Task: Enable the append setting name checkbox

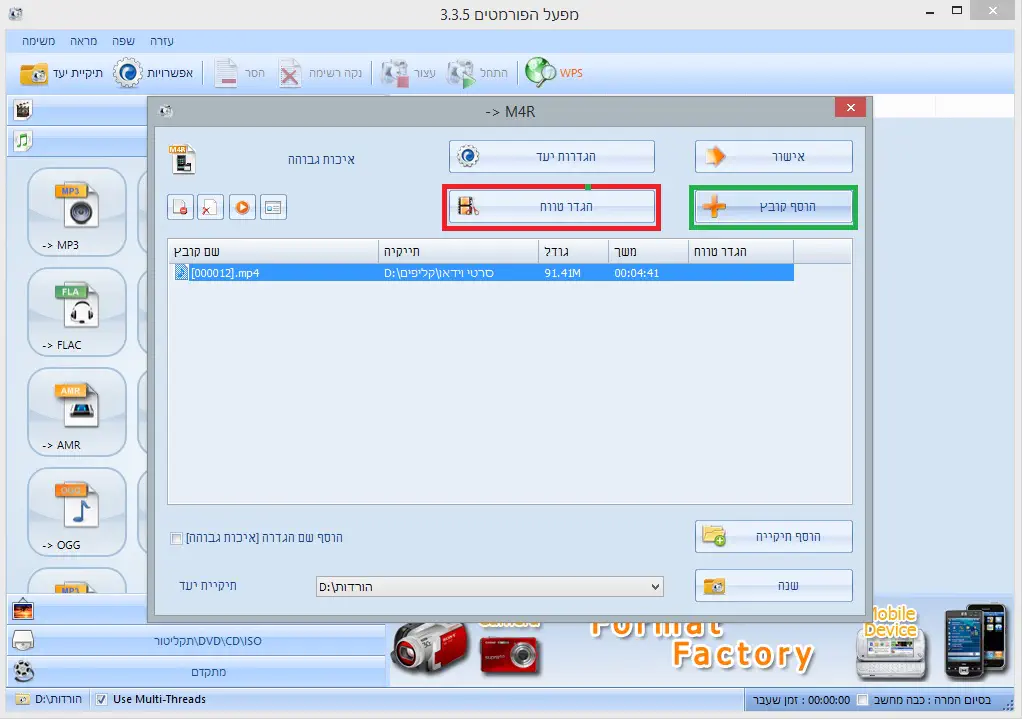Action: (x=177, y=538)
